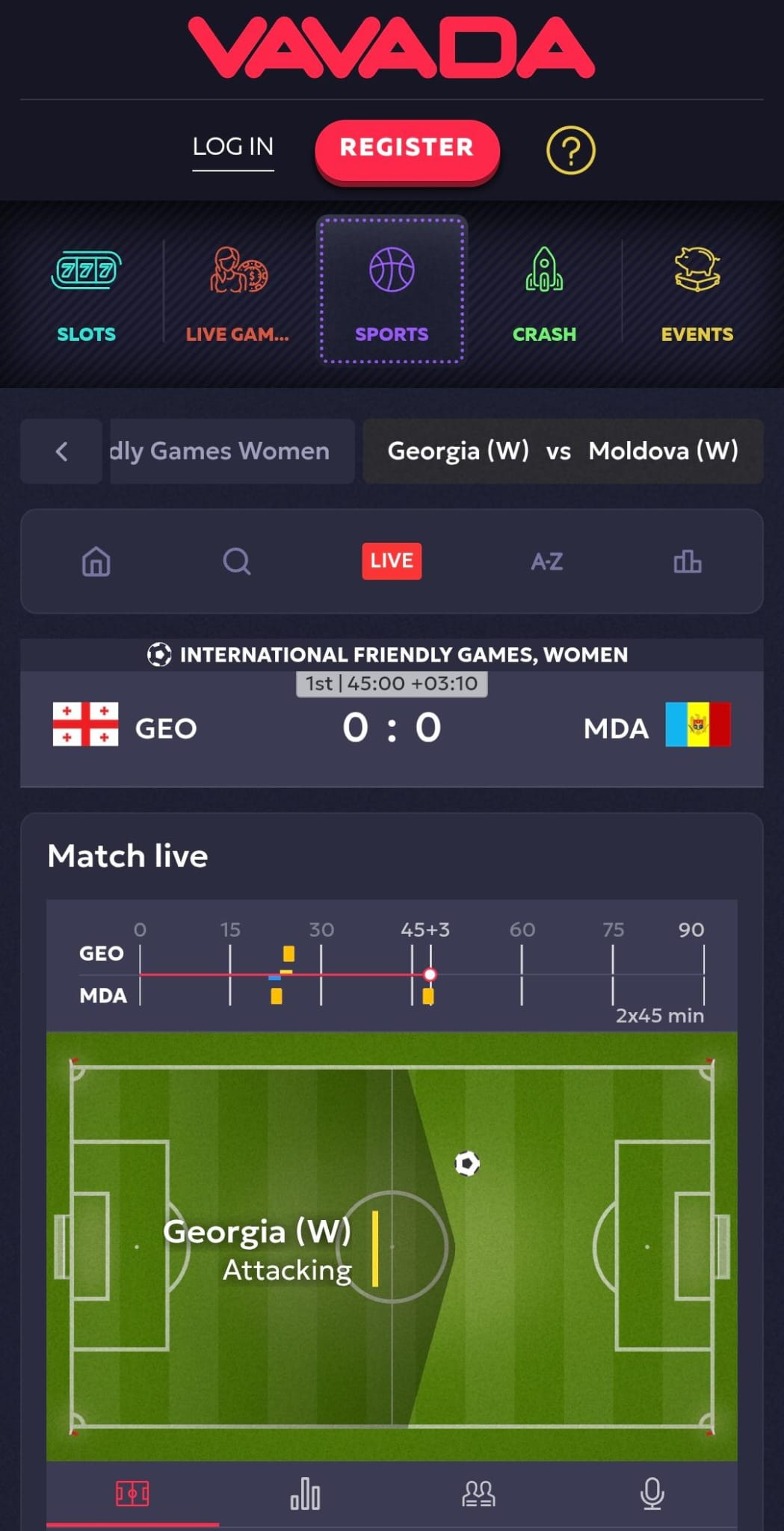The width and height of the screenshot is (784, 1531).
Task: Go to sportsbook home icon
Action: point(96,561)
